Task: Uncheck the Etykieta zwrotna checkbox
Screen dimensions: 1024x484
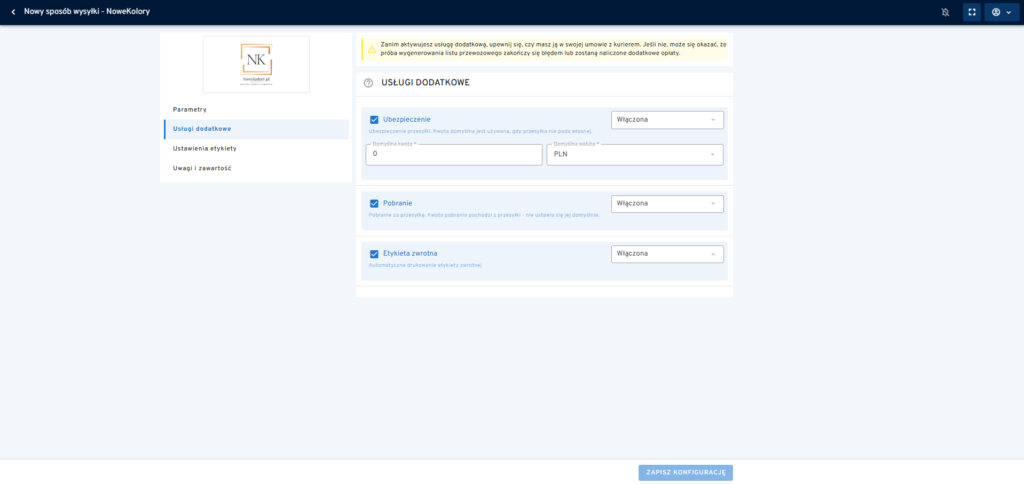Action: (x=374, y=253)
